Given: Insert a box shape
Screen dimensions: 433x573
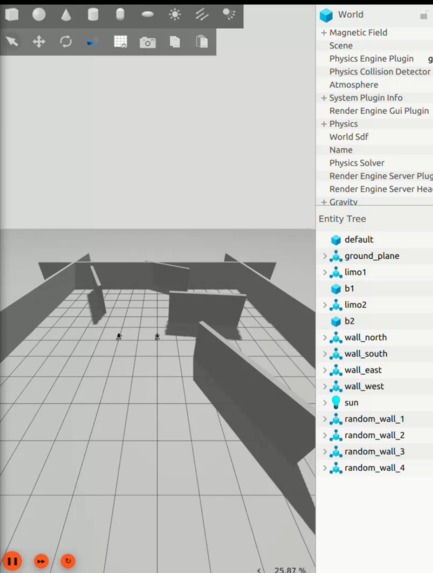Looking at the screenshot, I should 12,15.
